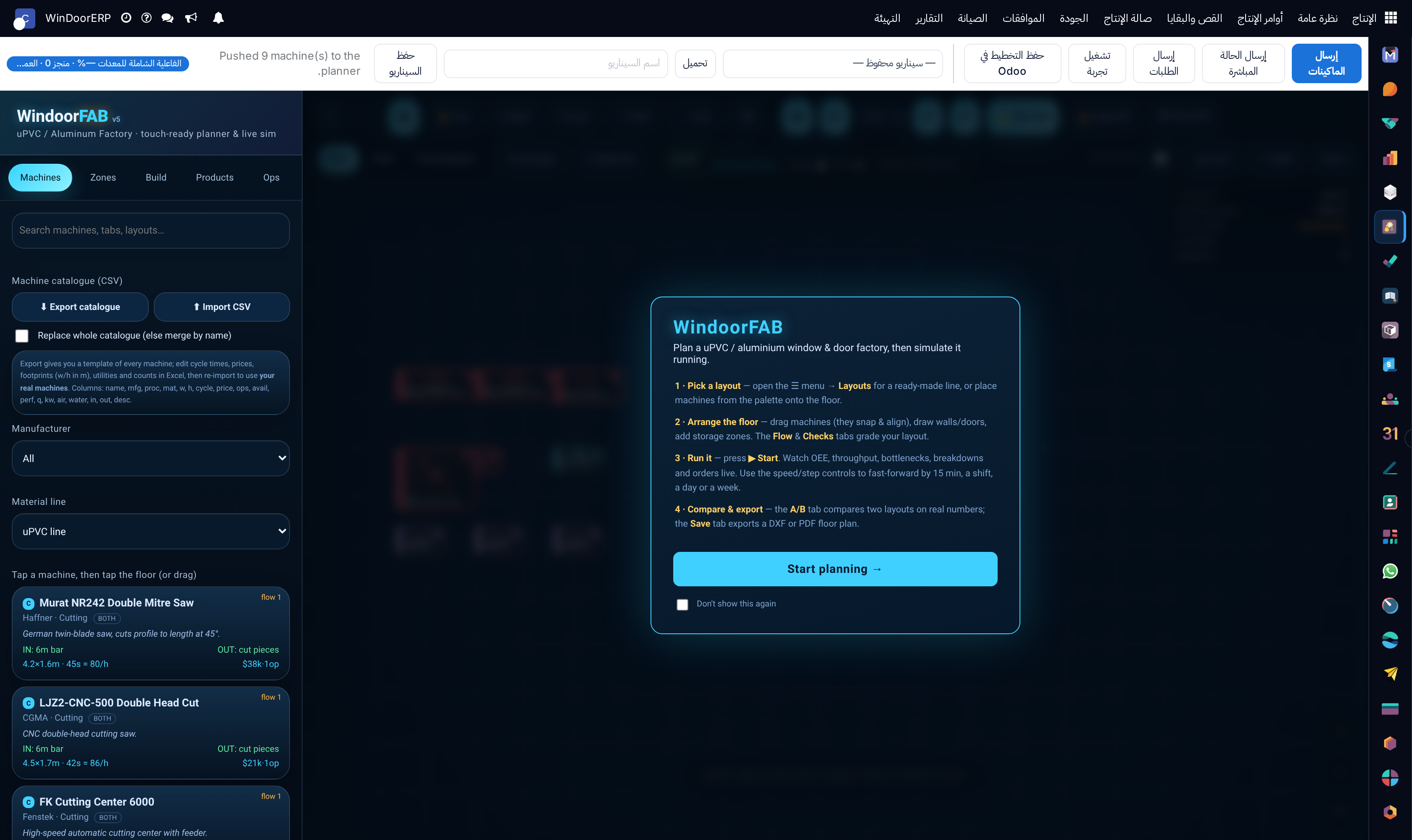Open the التقارير menu

point(929,18)
